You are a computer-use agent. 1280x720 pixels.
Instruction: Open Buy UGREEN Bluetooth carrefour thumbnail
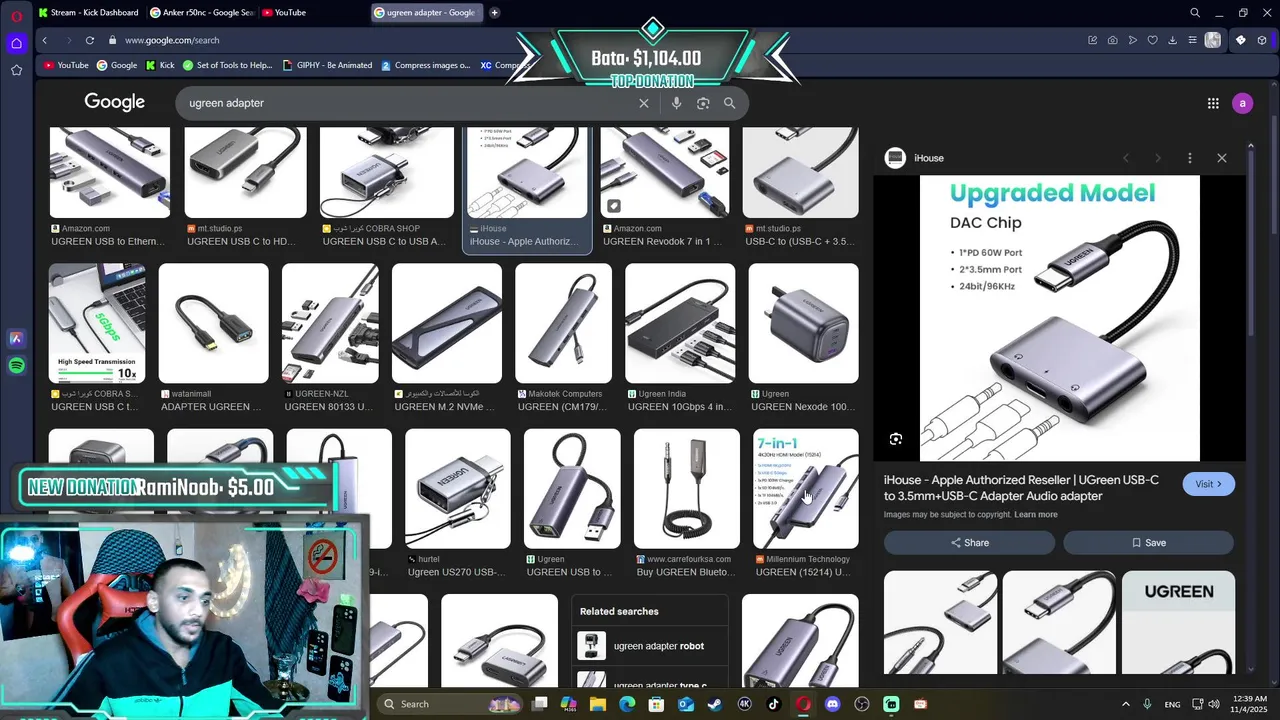tap(687, 489)
